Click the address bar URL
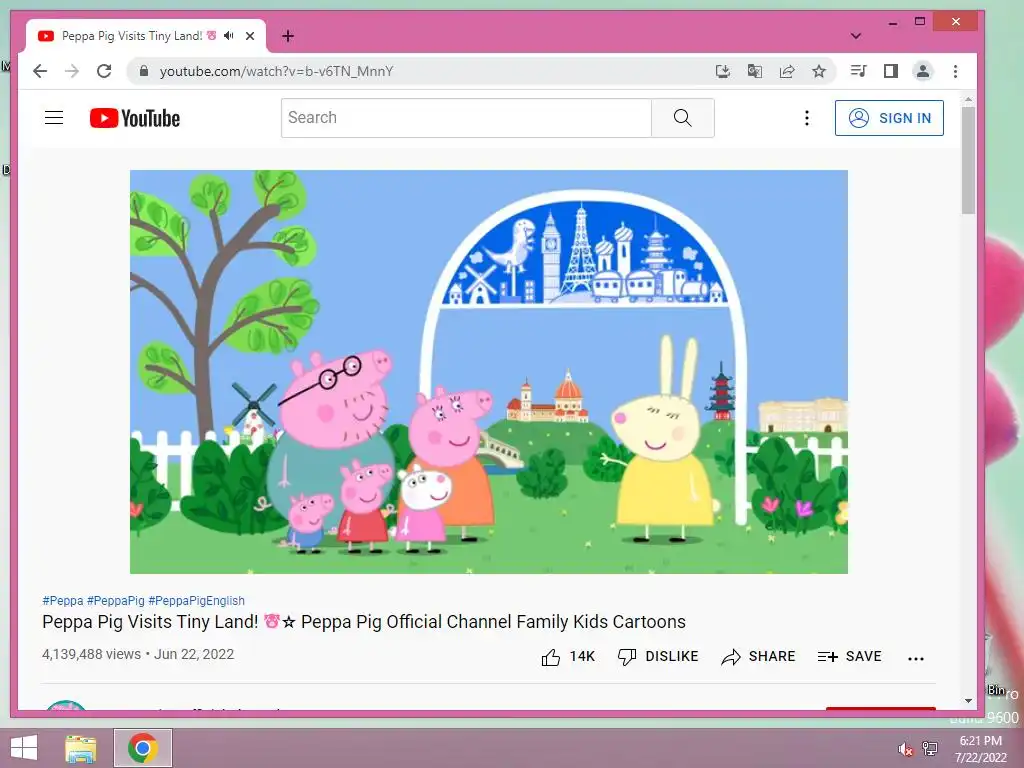 pos(276,71)
